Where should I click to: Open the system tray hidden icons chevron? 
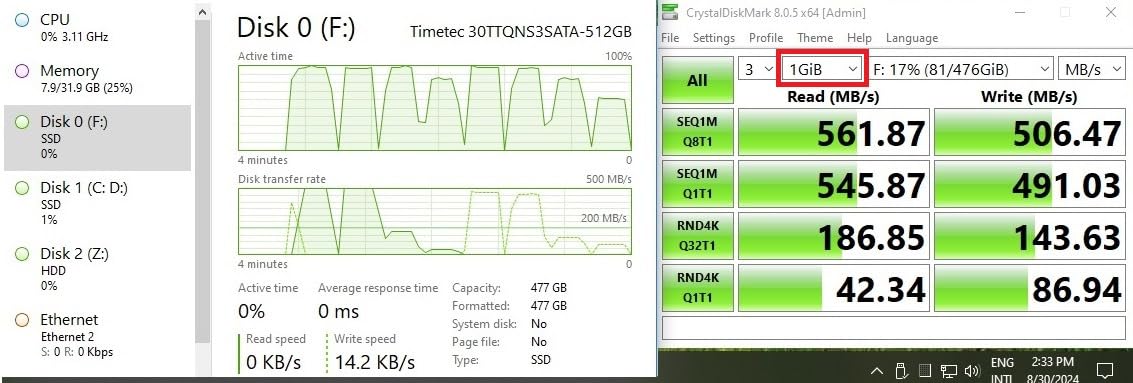pyautogui.click(x=876, y=371)
